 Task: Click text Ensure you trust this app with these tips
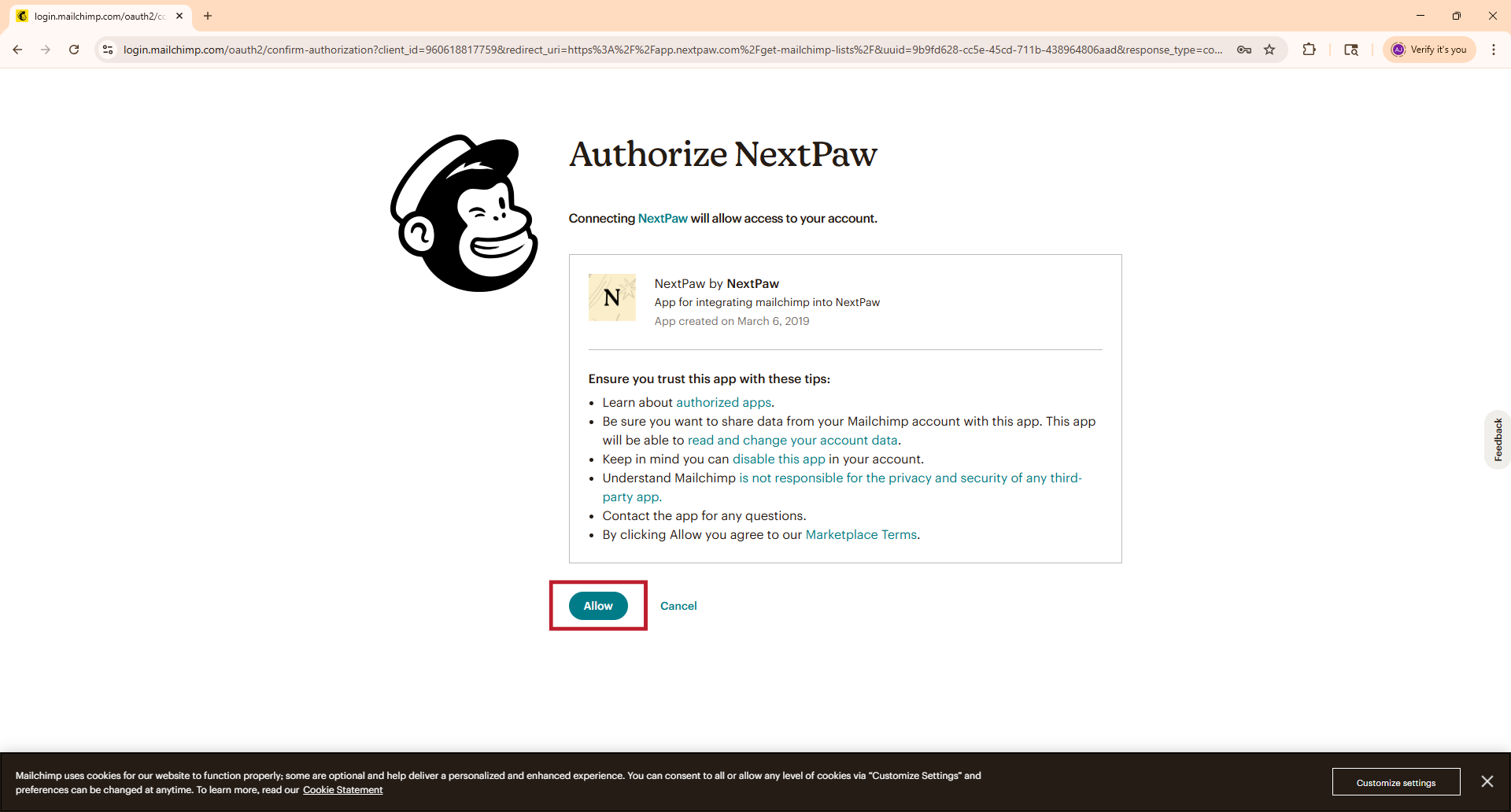click(x=709, y=379)
